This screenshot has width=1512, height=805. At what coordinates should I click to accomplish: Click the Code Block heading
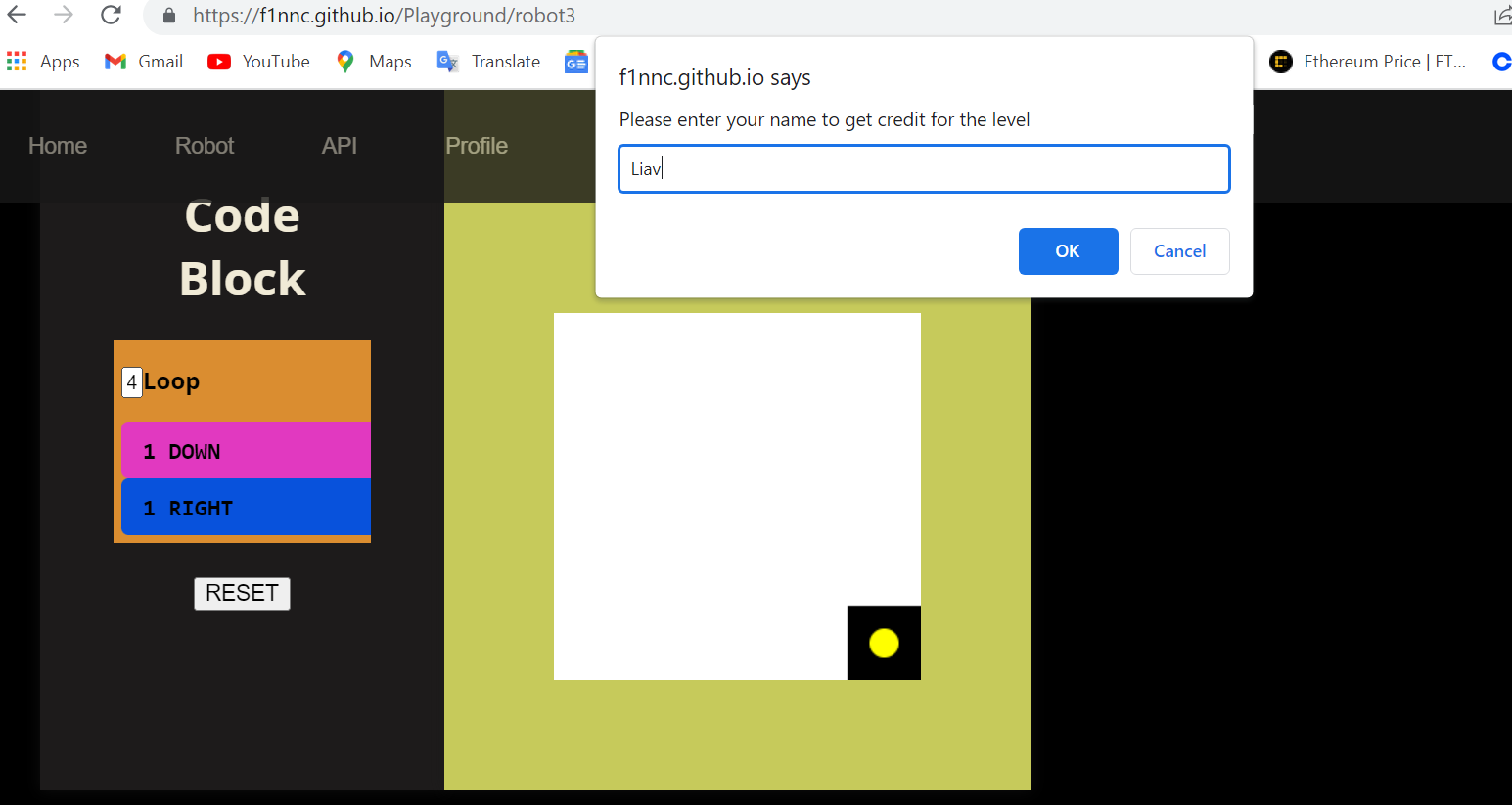243,247
